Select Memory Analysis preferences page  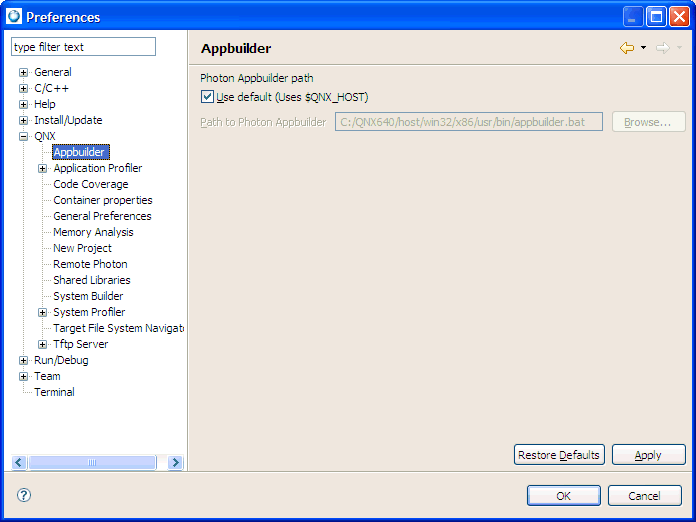tap(93, 232)
